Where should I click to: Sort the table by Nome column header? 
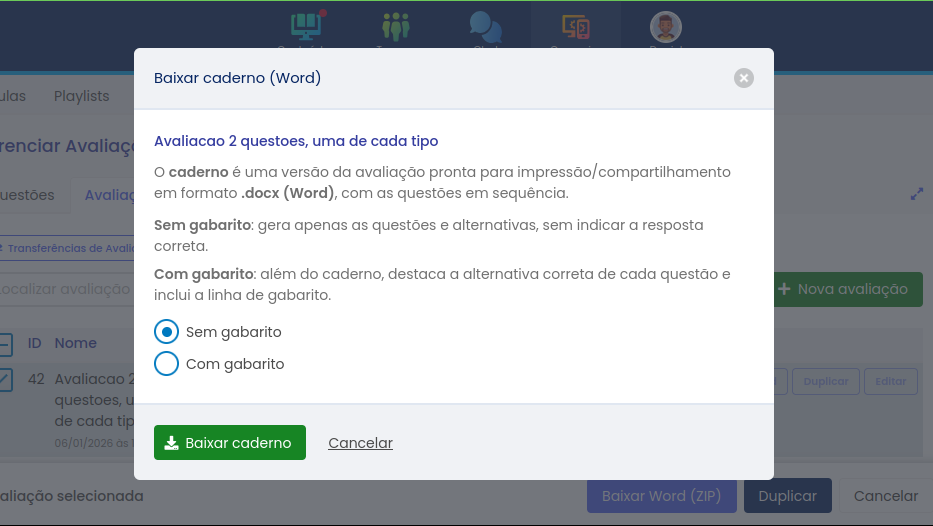tap(76, 343)
